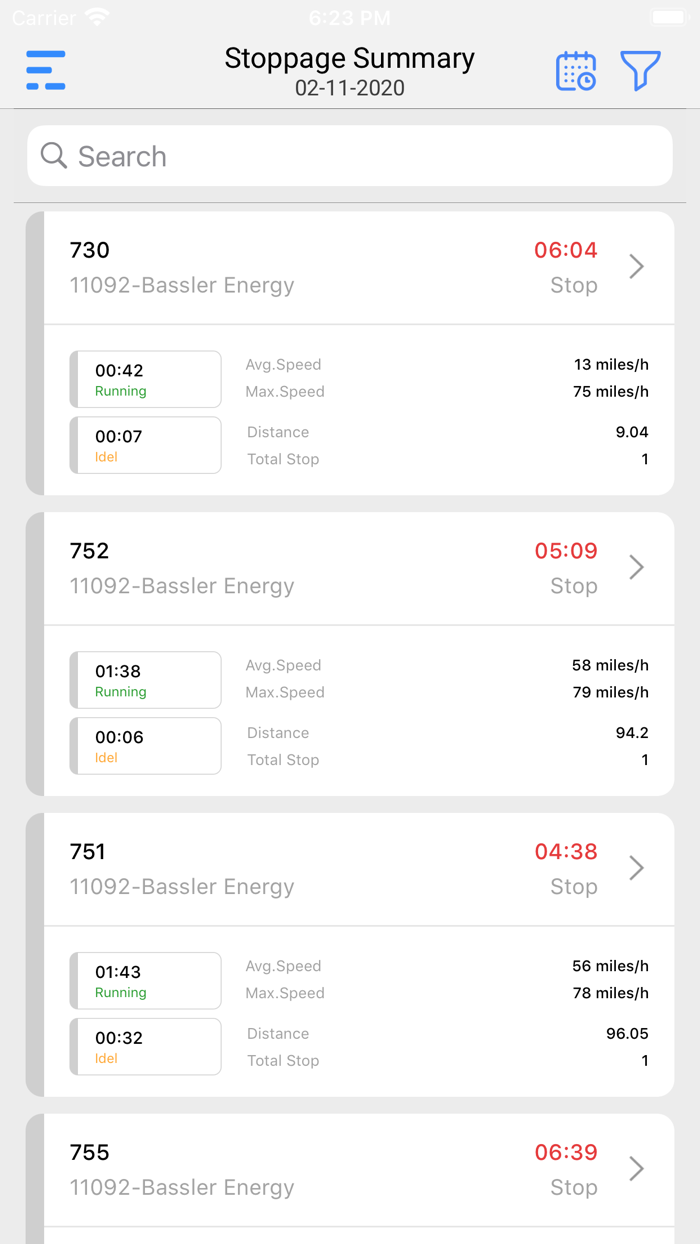This screenshot has height=1244, width=700.
Task: Open the filter funnel icon
Action: [640, 71]
